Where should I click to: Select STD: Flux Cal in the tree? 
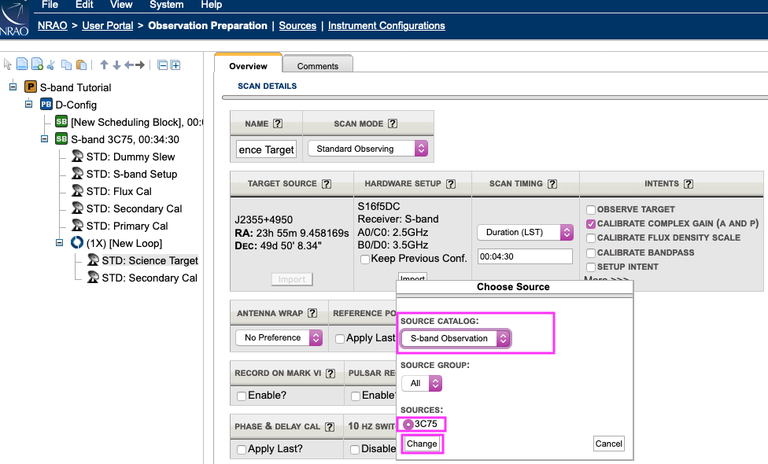pyautogui.click(x=118, y=191)
